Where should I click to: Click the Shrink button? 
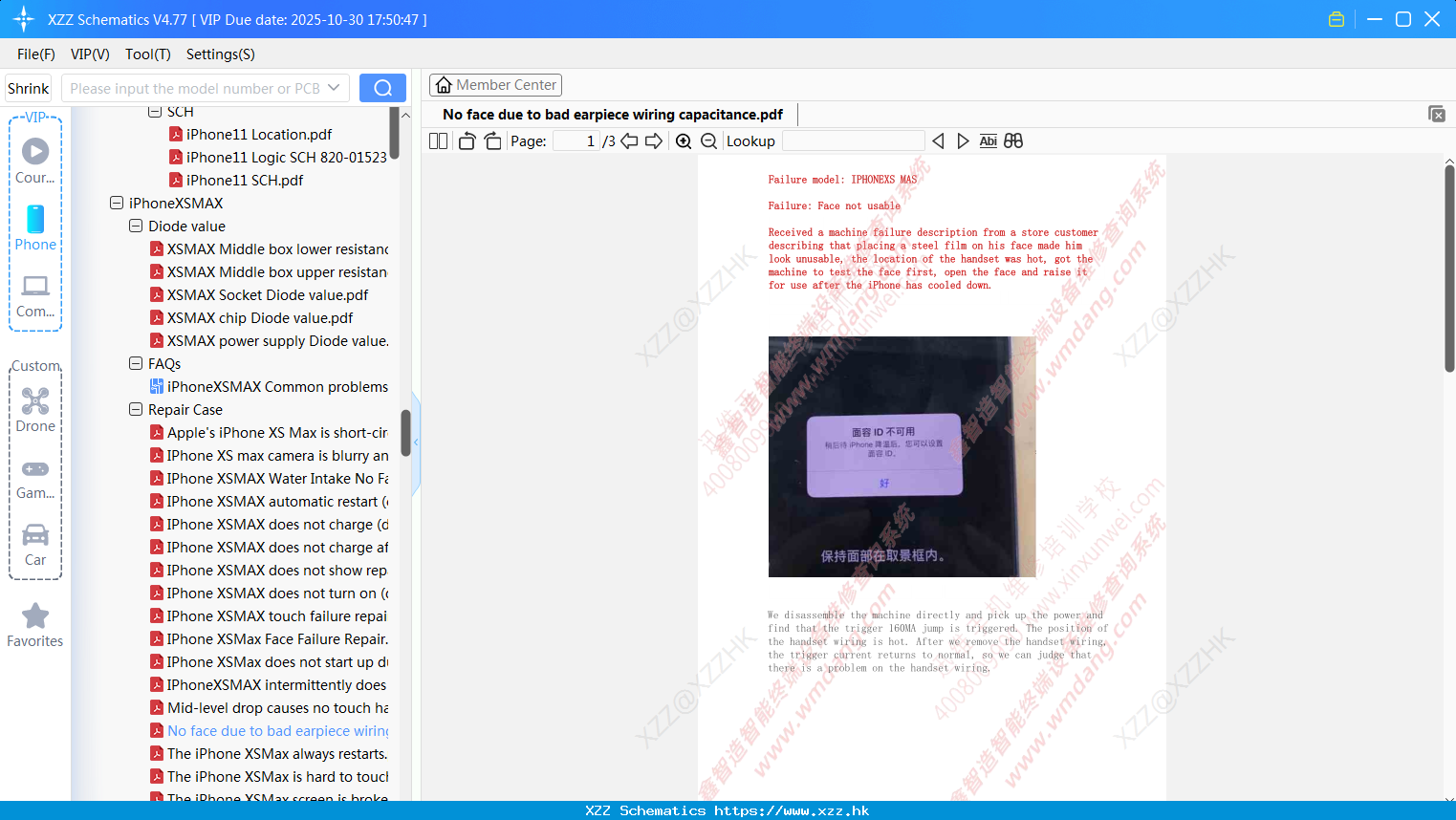tap(29, 88)
